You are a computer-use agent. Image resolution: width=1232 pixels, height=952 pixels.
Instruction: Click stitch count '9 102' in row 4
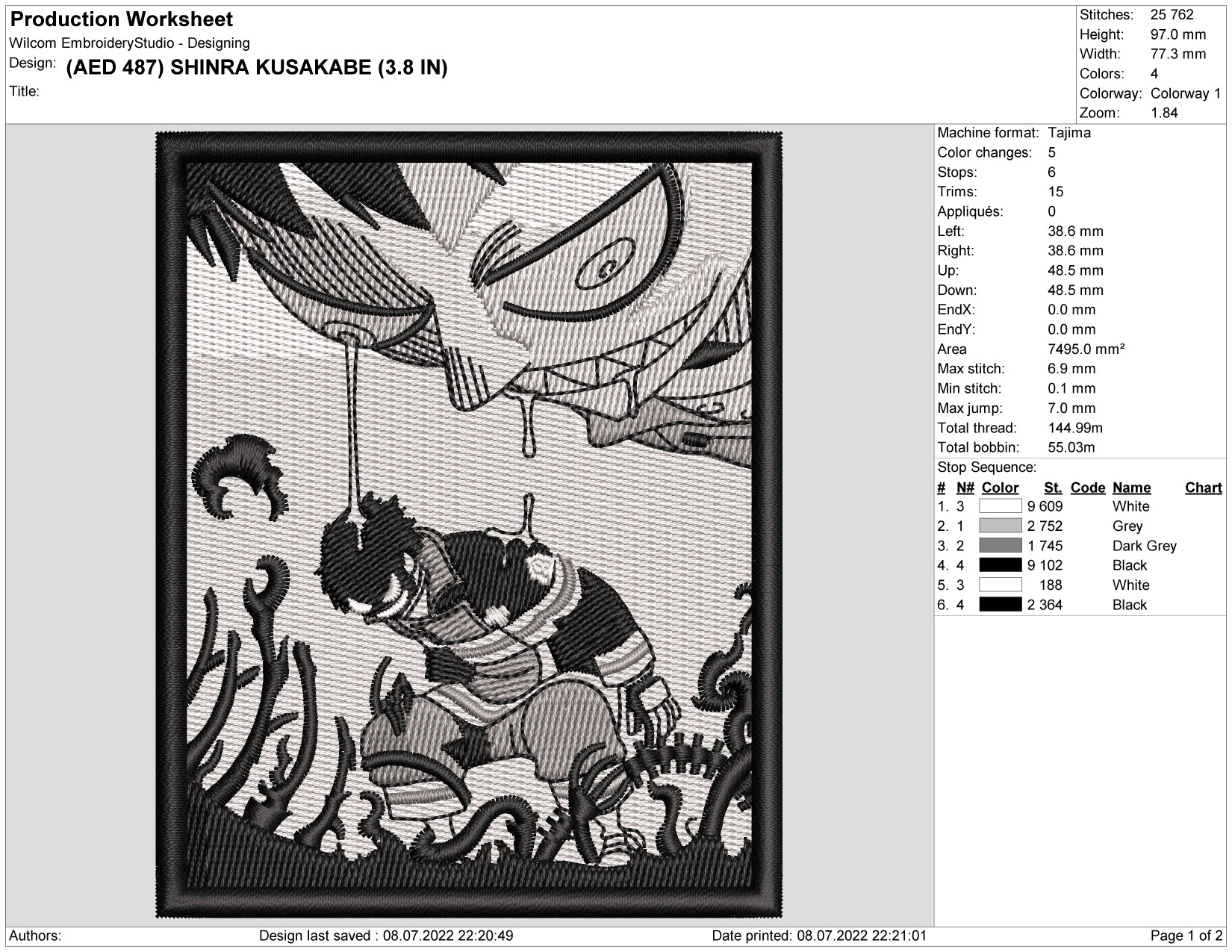pyautogui.click(x=1045, y=565)
